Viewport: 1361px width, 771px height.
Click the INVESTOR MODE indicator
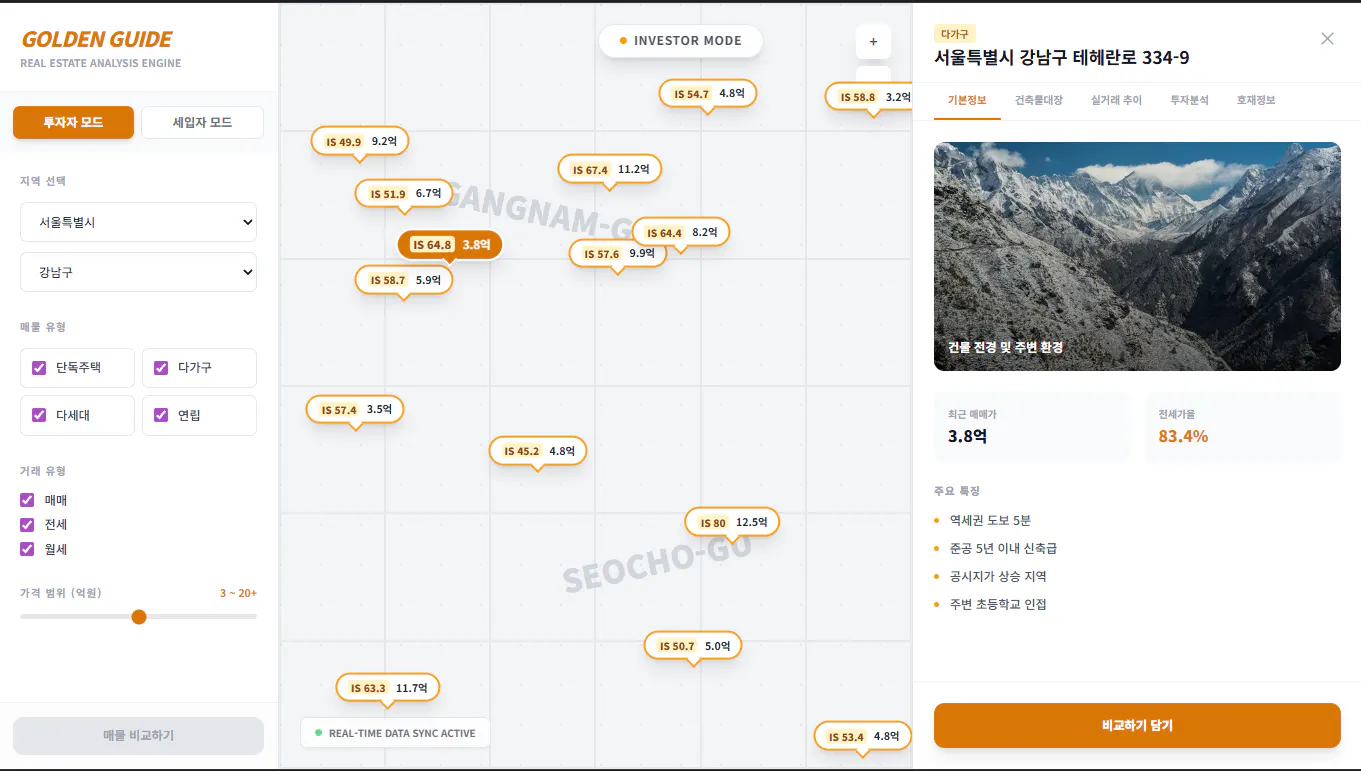click(x=680, y=41)
